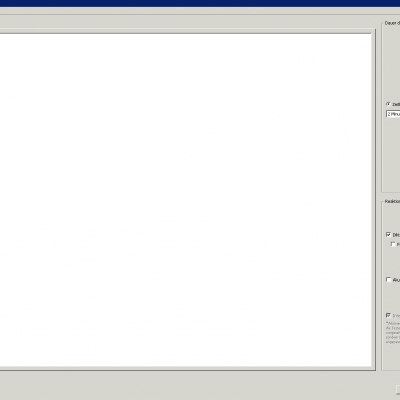Select the 'Zeit' radio button

tap(388, 104)
